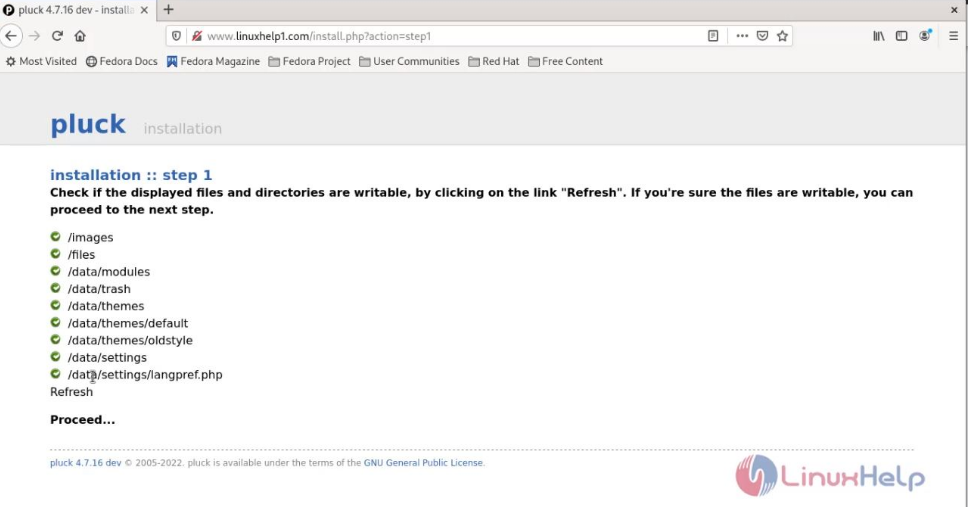This screenshot has width=968, height=507.
Task: Click the /data/themes/oldstyle text
Action: click(130, 340)
